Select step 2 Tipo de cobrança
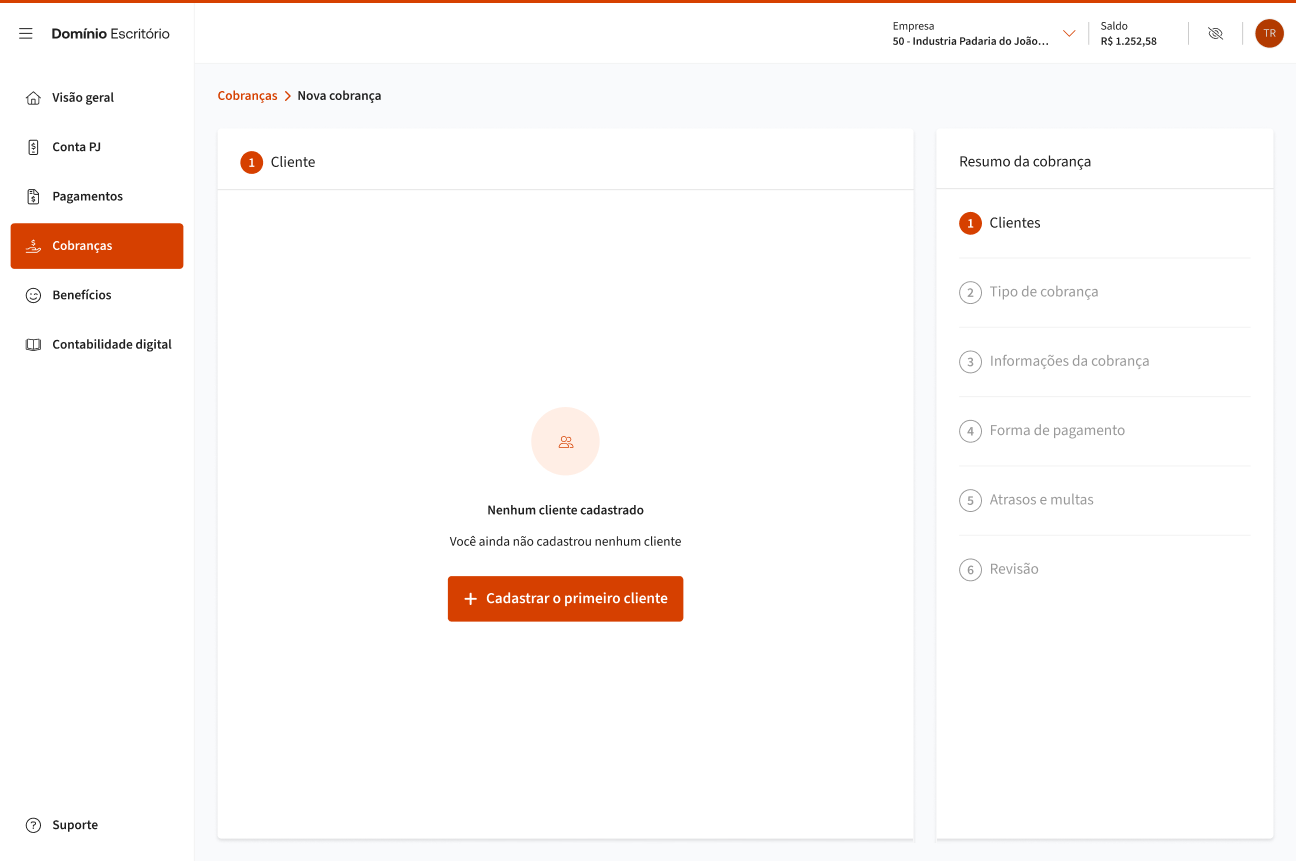 (1043, 292)
